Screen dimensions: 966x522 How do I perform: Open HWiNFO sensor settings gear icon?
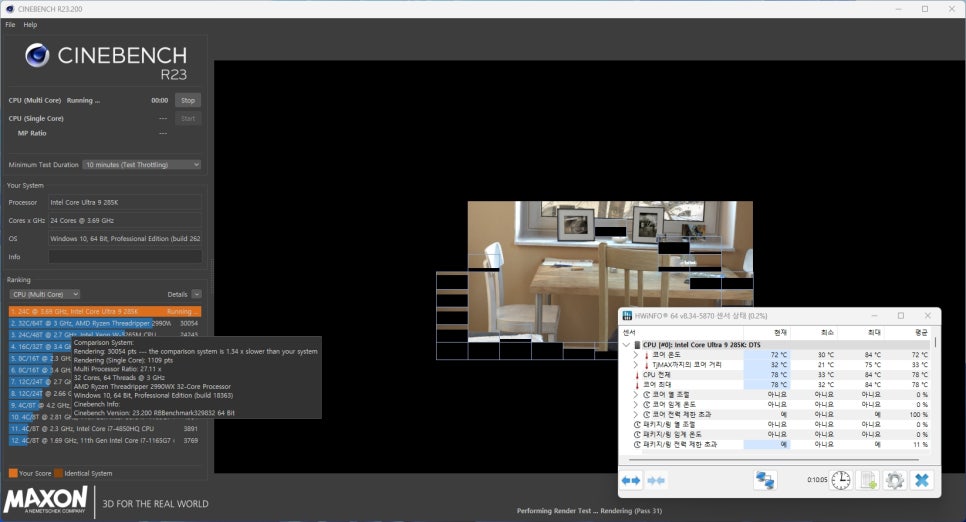894,481
